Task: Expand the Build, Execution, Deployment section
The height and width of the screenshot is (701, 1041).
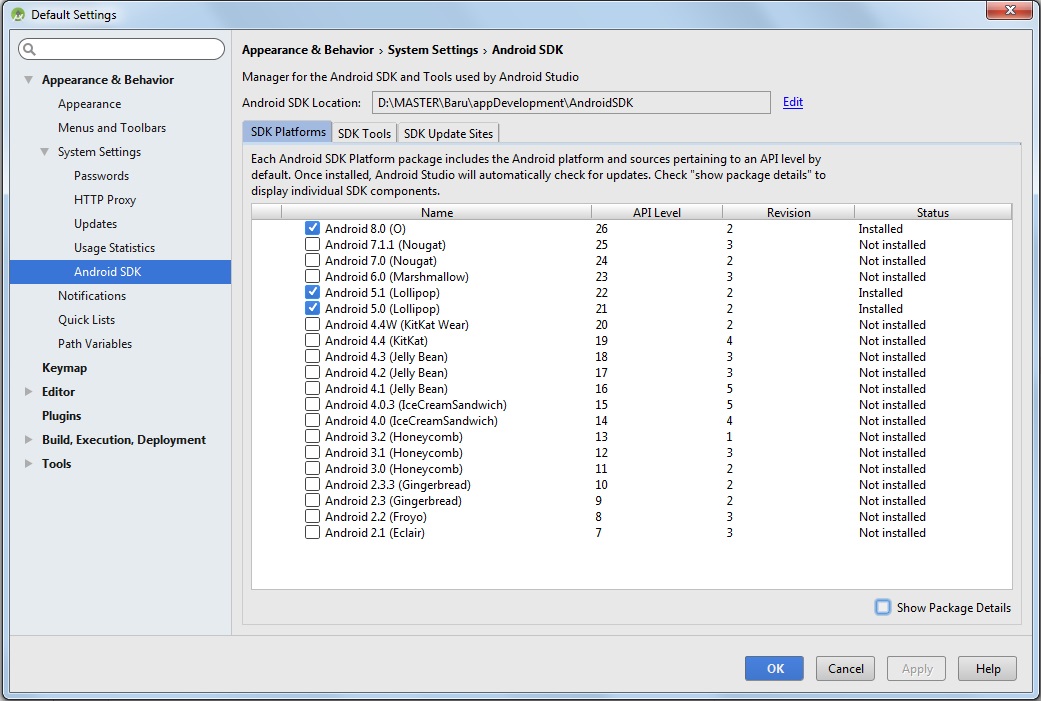Action: pos(29,440)
